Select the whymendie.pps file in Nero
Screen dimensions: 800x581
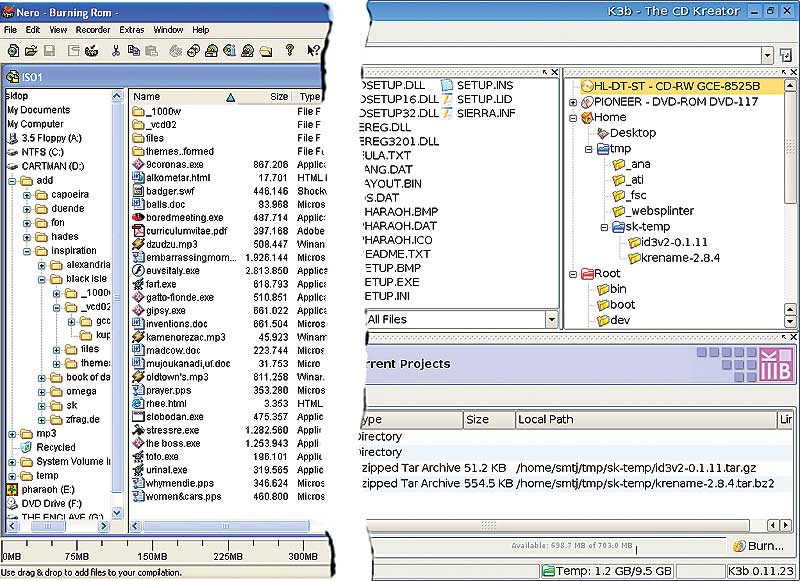click(180, 484)
